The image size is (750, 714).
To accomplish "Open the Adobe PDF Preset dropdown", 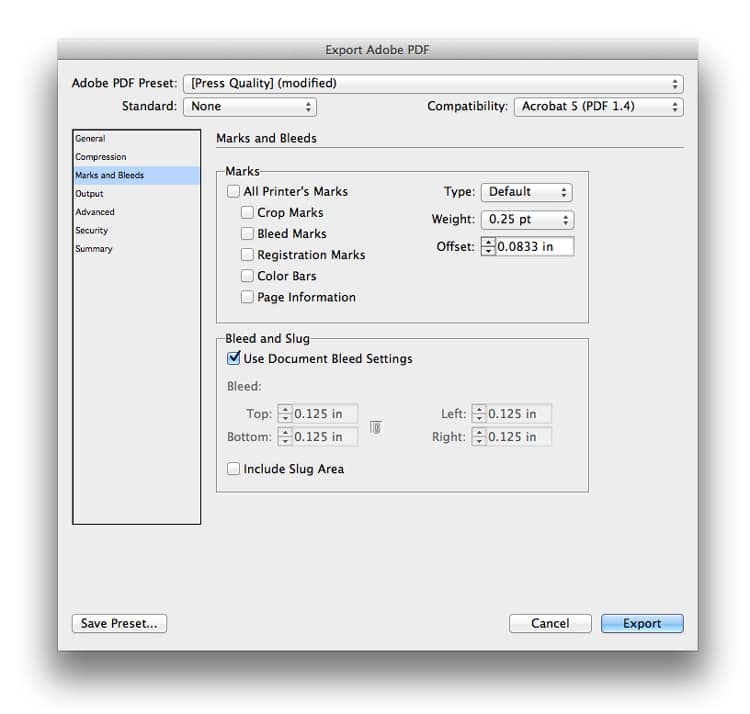I will click(433, 84).
